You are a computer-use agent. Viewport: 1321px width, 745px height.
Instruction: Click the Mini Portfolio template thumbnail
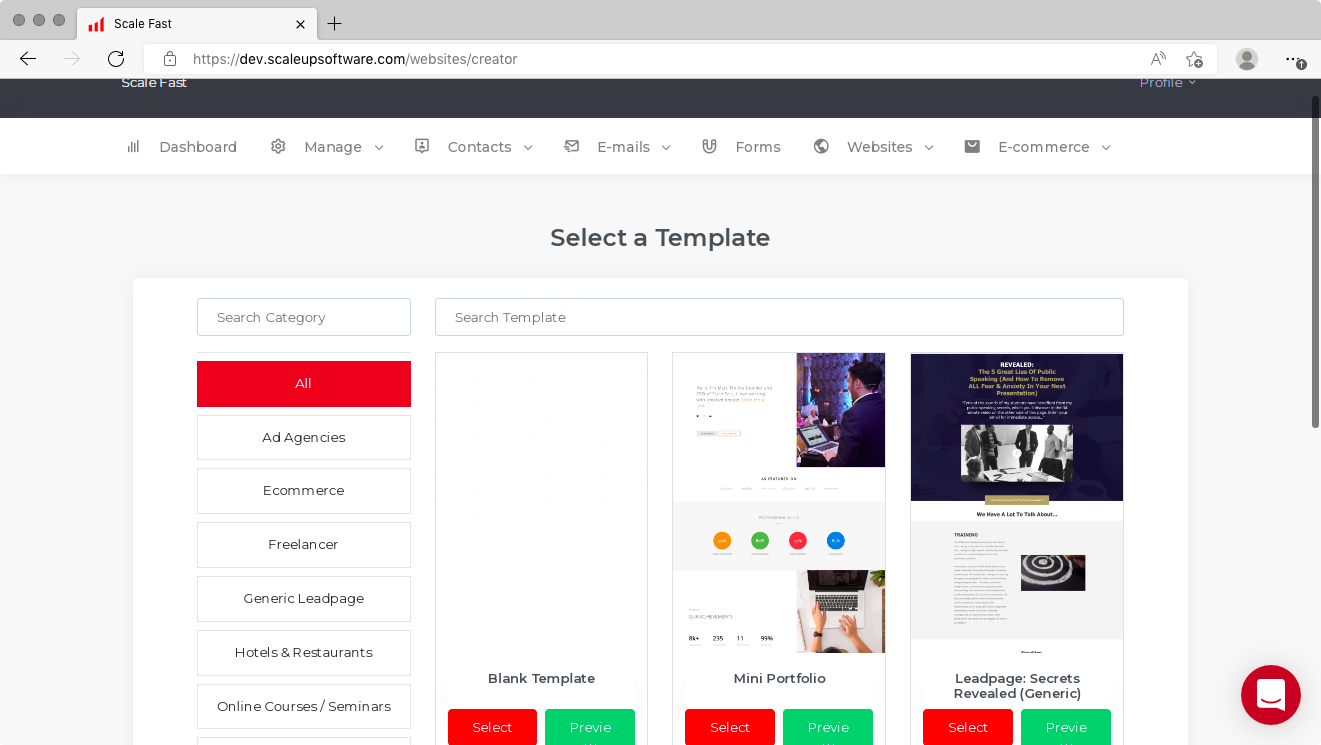(x=779, y=503)
